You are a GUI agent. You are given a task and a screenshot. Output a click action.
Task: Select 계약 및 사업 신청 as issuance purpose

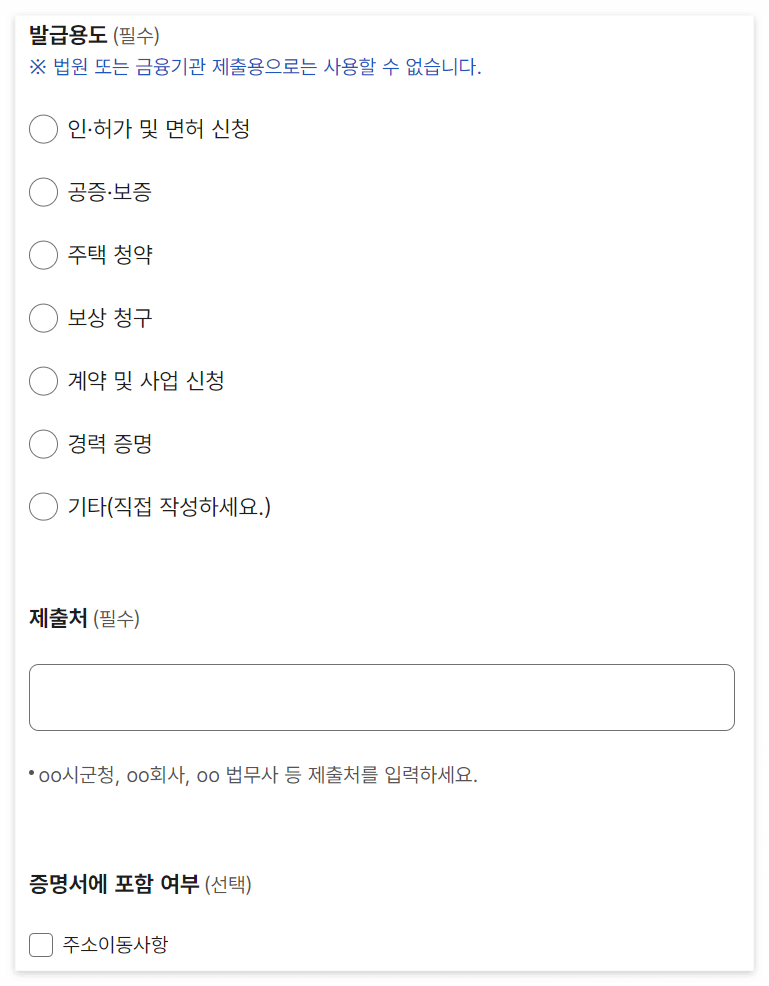pyautogui.click(x=43, y=381)
